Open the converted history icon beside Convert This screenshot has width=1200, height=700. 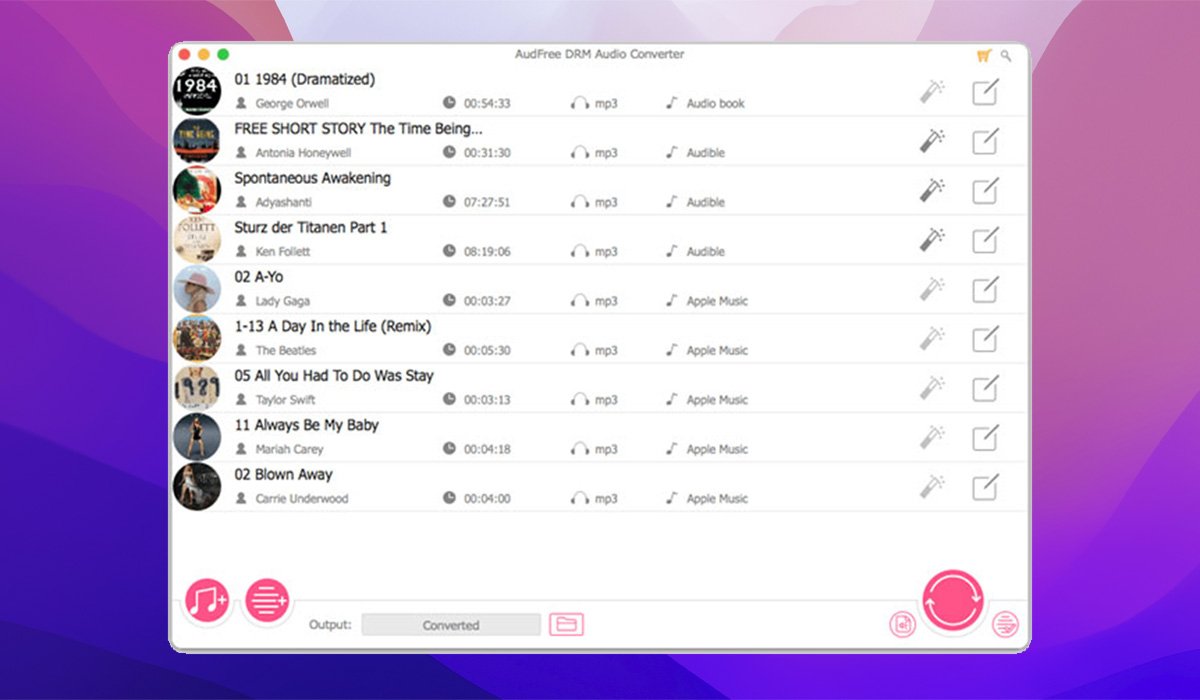tap(902, 625)
